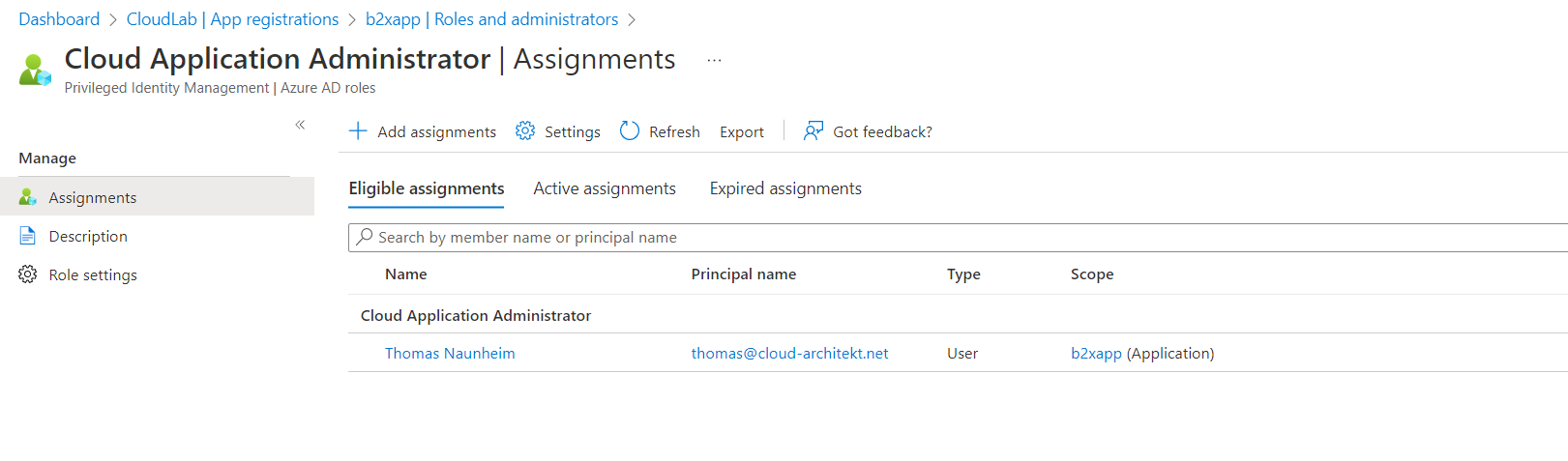The width and height of the screenshot is (1568, 461).
Task: Switch to Active assignments tab
Action: click(605, 188)
